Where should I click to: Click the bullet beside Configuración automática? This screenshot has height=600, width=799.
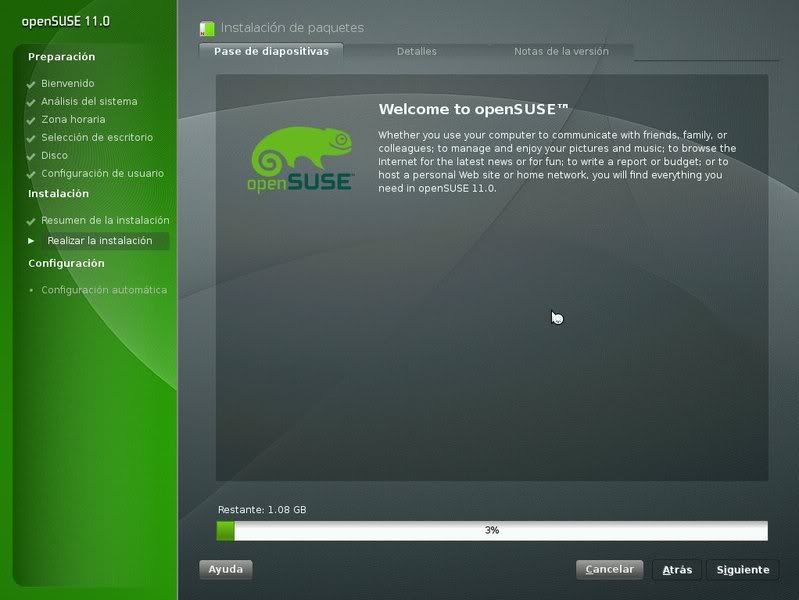click(31, 290)
